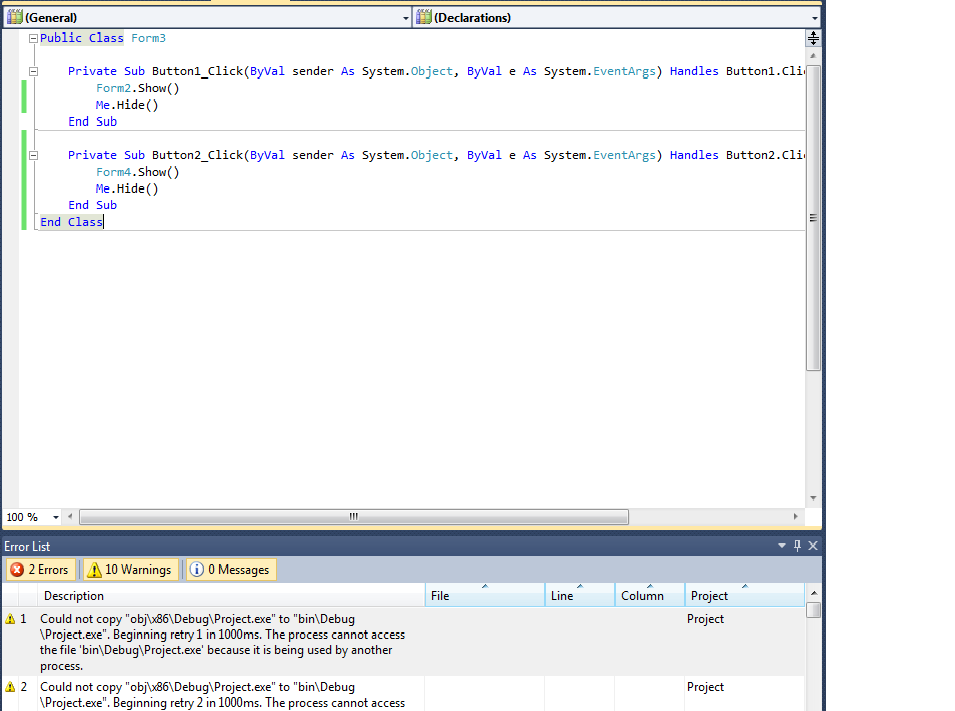Sort error list by Column header
955x711 pixels.
pyautogui.click(x=650, y=596)
